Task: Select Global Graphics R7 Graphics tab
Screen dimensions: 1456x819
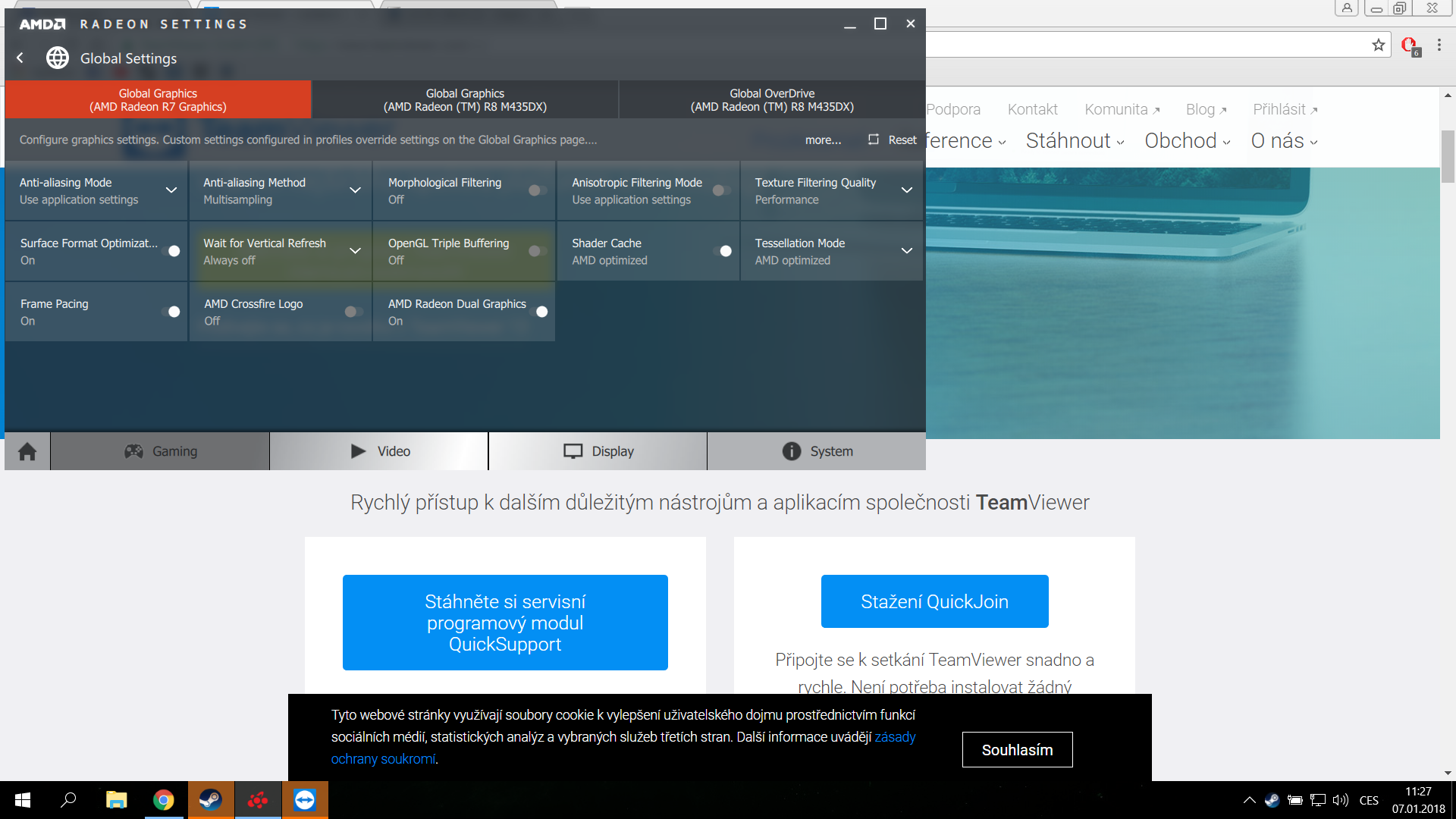Action: [158, 99]
